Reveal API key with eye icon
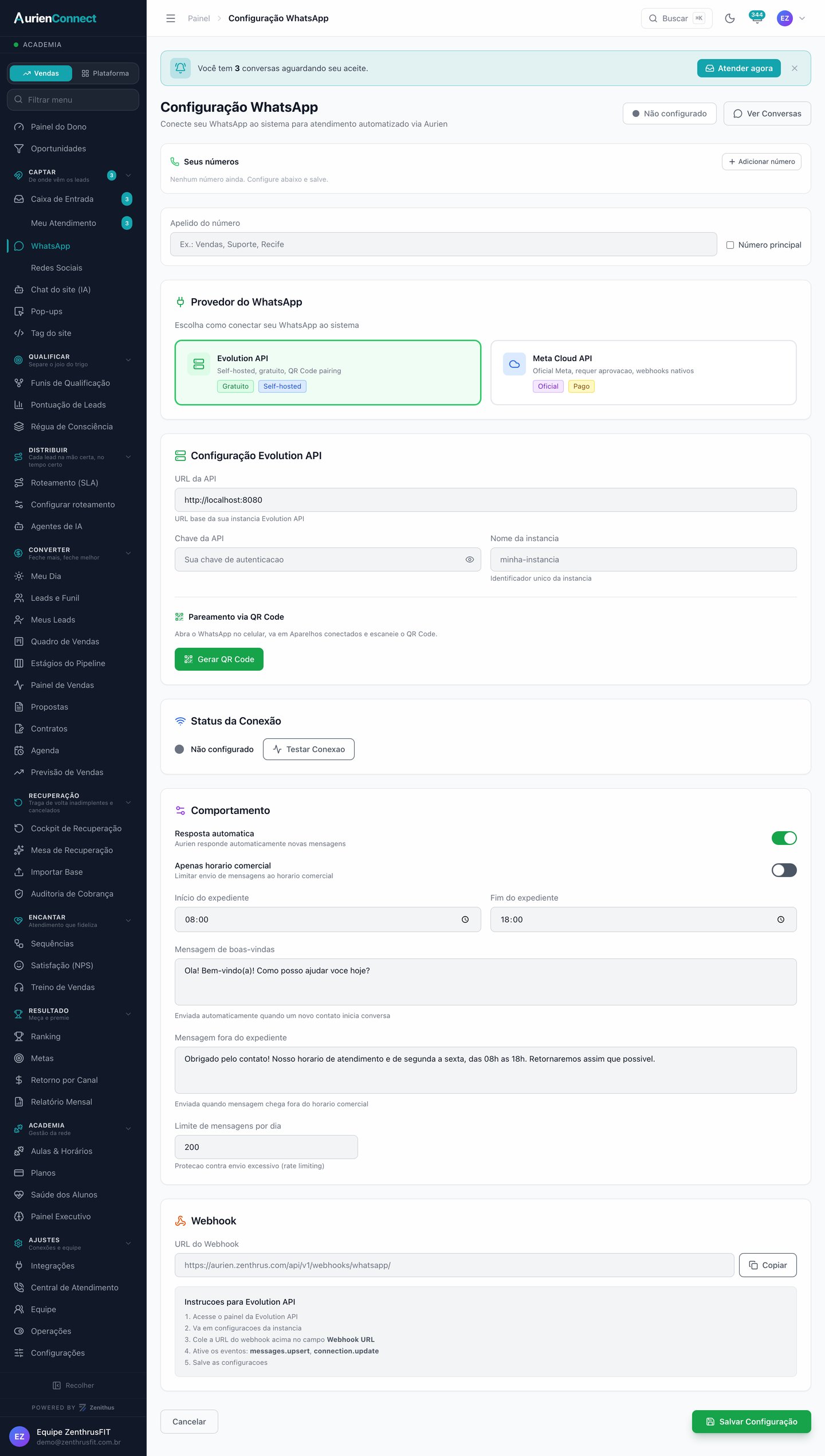This screenshot has height=1456, width=825. pos(469,559)
